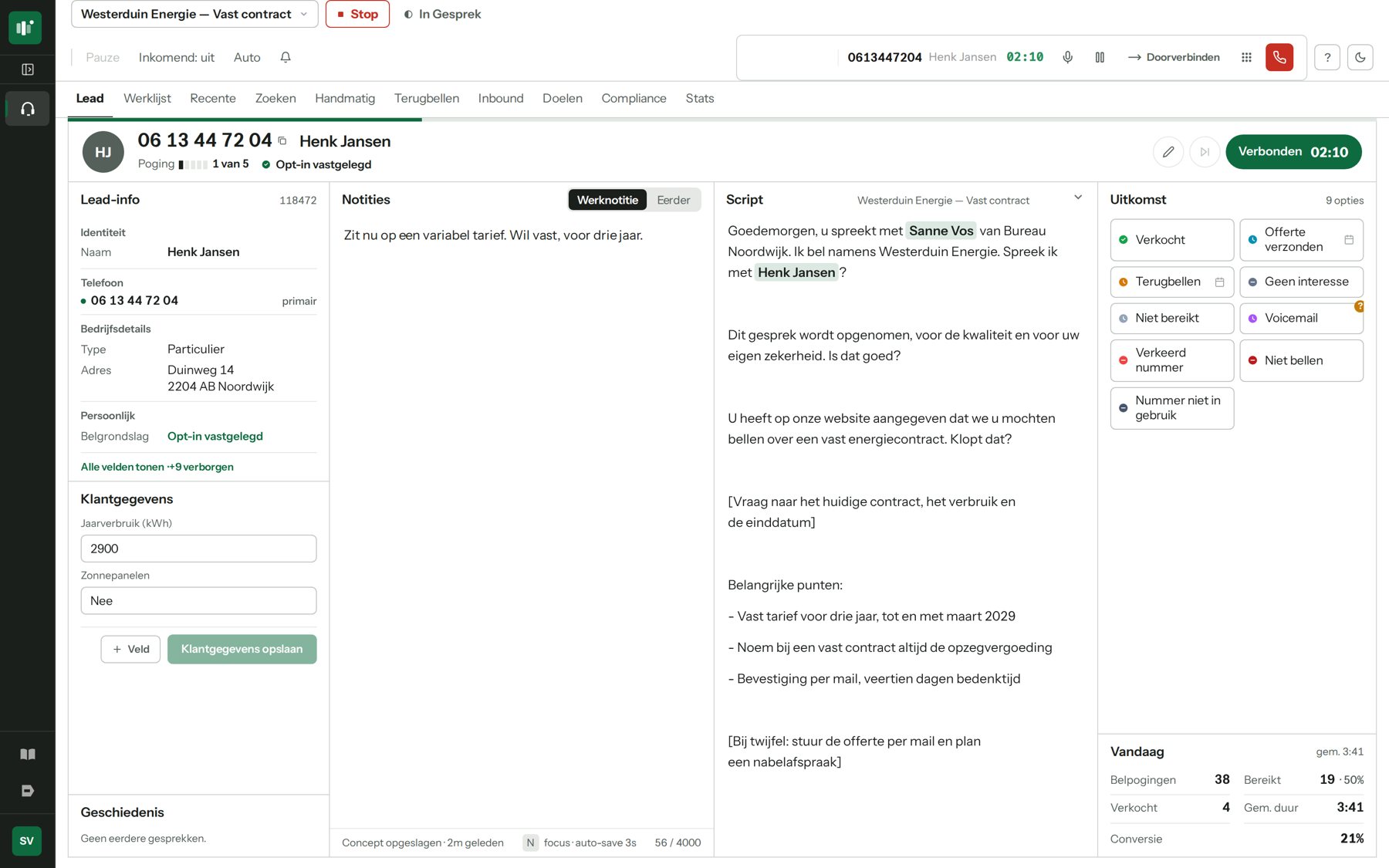Screen dimensions: 1389x868
Task: Switch notes to Eerder
Action: tap(674, 200)
